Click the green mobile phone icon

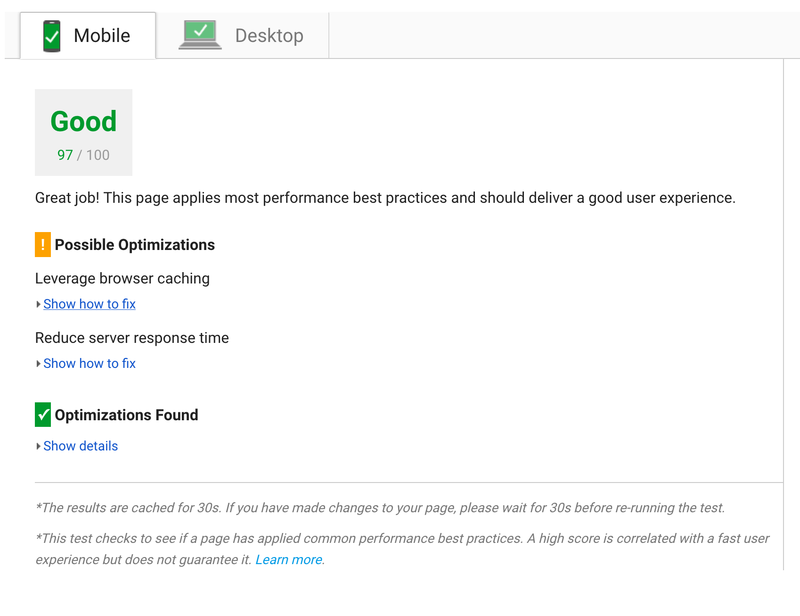click(52, 36)
